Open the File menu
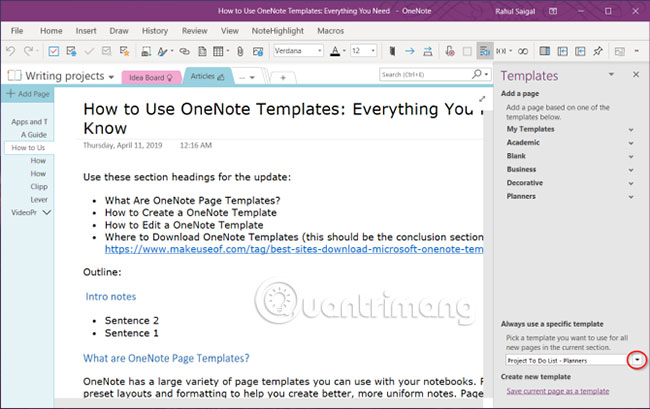 pos(17,31)
